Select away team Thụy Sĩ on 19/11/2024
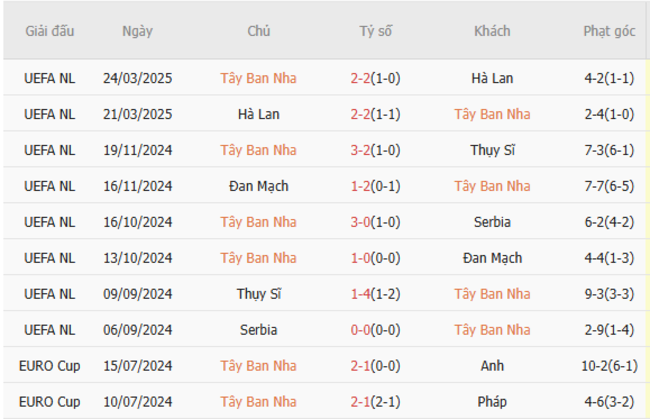Screen dimensions: 650x419 [492, 150]
